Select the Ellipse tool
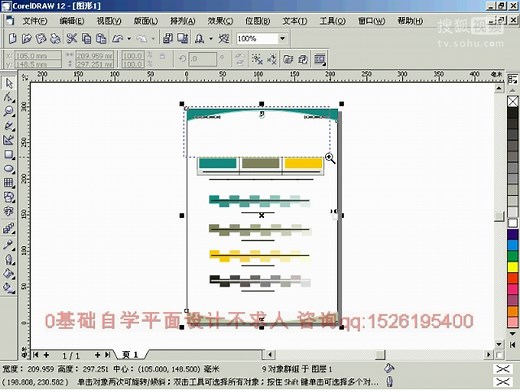This screenshot has height=390, width=520. pos(9,169)
